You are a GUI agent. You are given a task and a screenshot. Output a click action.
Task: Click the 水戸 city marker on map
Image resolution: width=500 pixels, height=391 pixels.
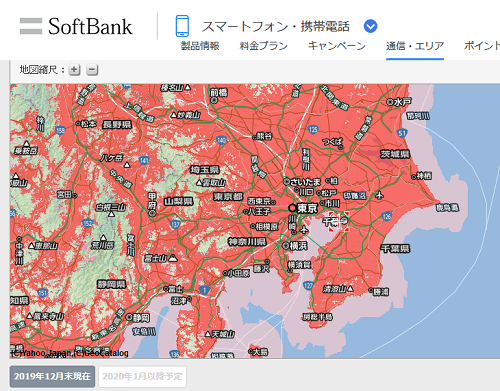(x=390, y=102)
